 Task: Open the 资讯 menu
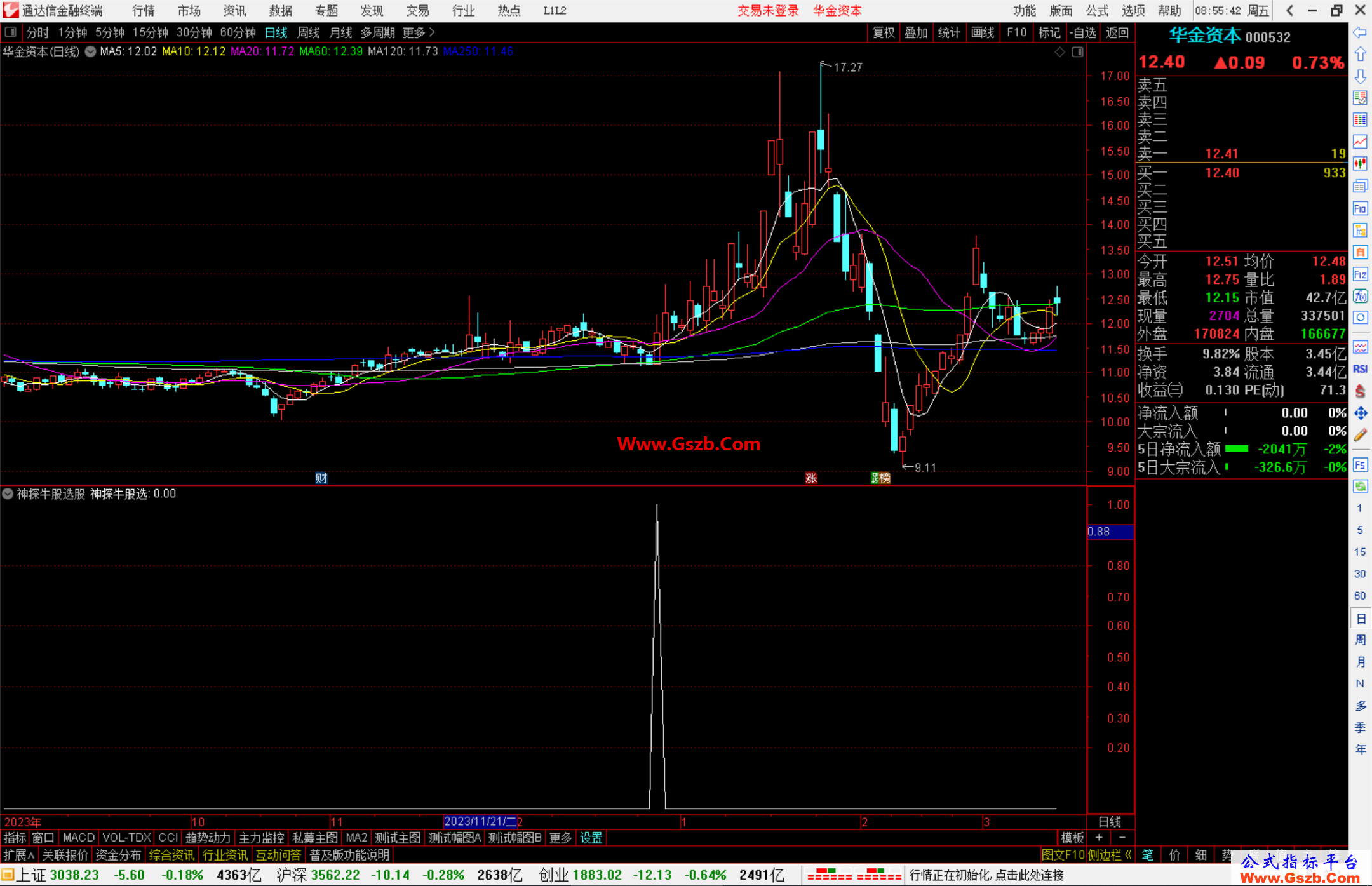pyautogui.click(x=235, y=11)
